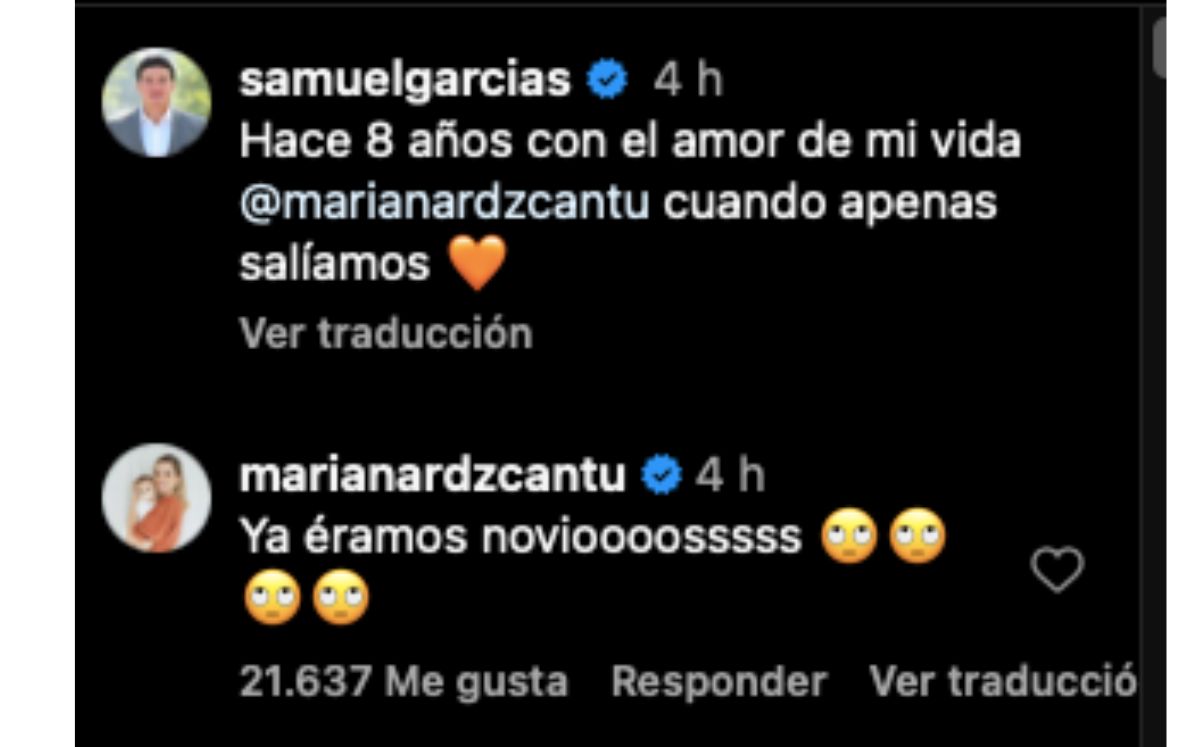Click the comment text Ya éramos noviooossss
The width and height of the screenshot is (1200, 747).
click(x=521, y=537)
